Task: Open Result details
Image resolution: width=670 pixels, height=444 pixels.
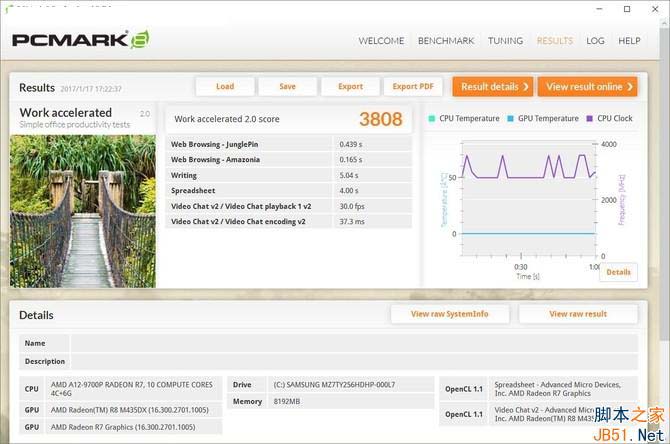Action: click(x=493, y=87)
